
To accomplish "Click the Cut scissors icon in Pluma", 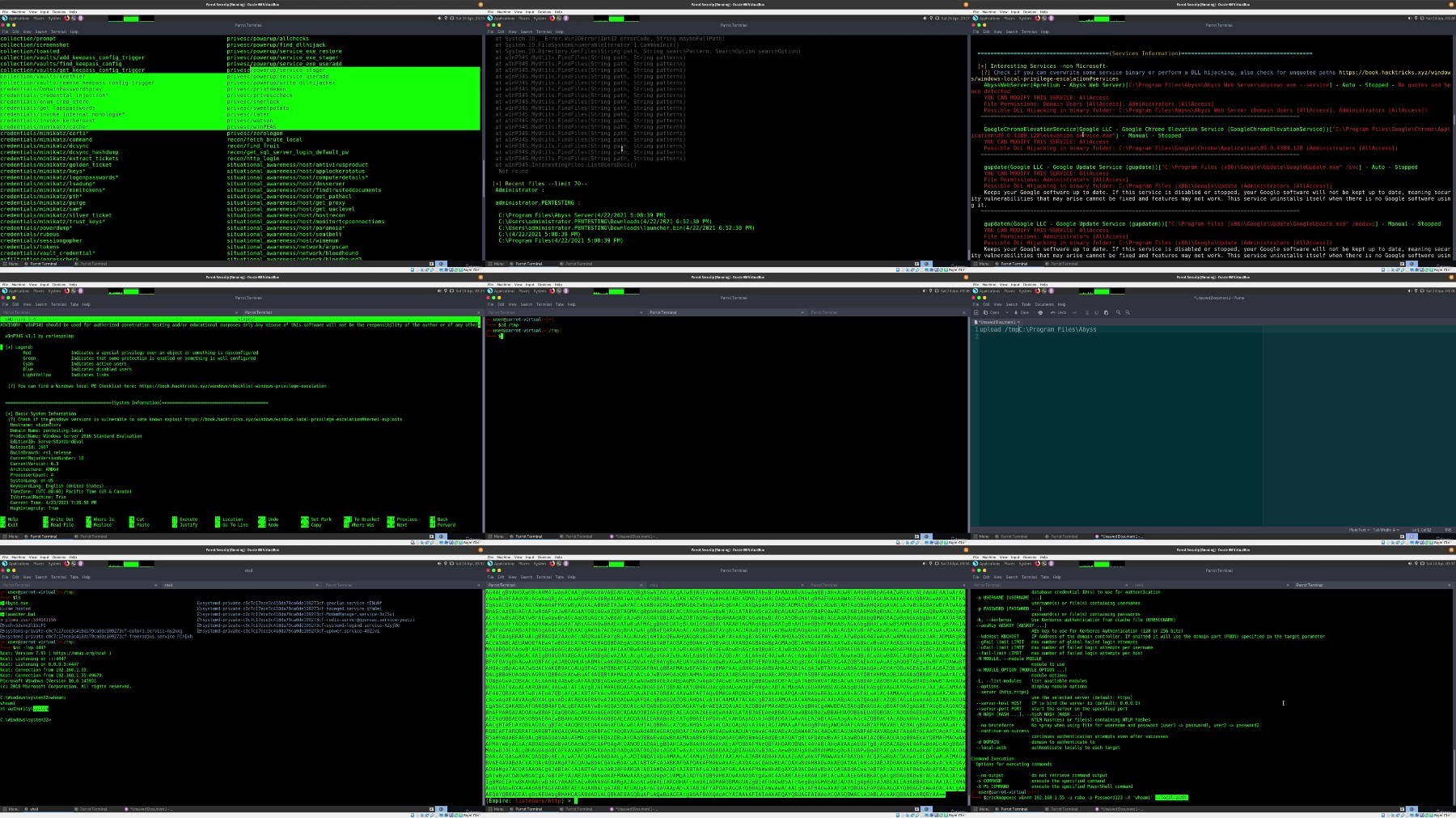I will 1087,312.
